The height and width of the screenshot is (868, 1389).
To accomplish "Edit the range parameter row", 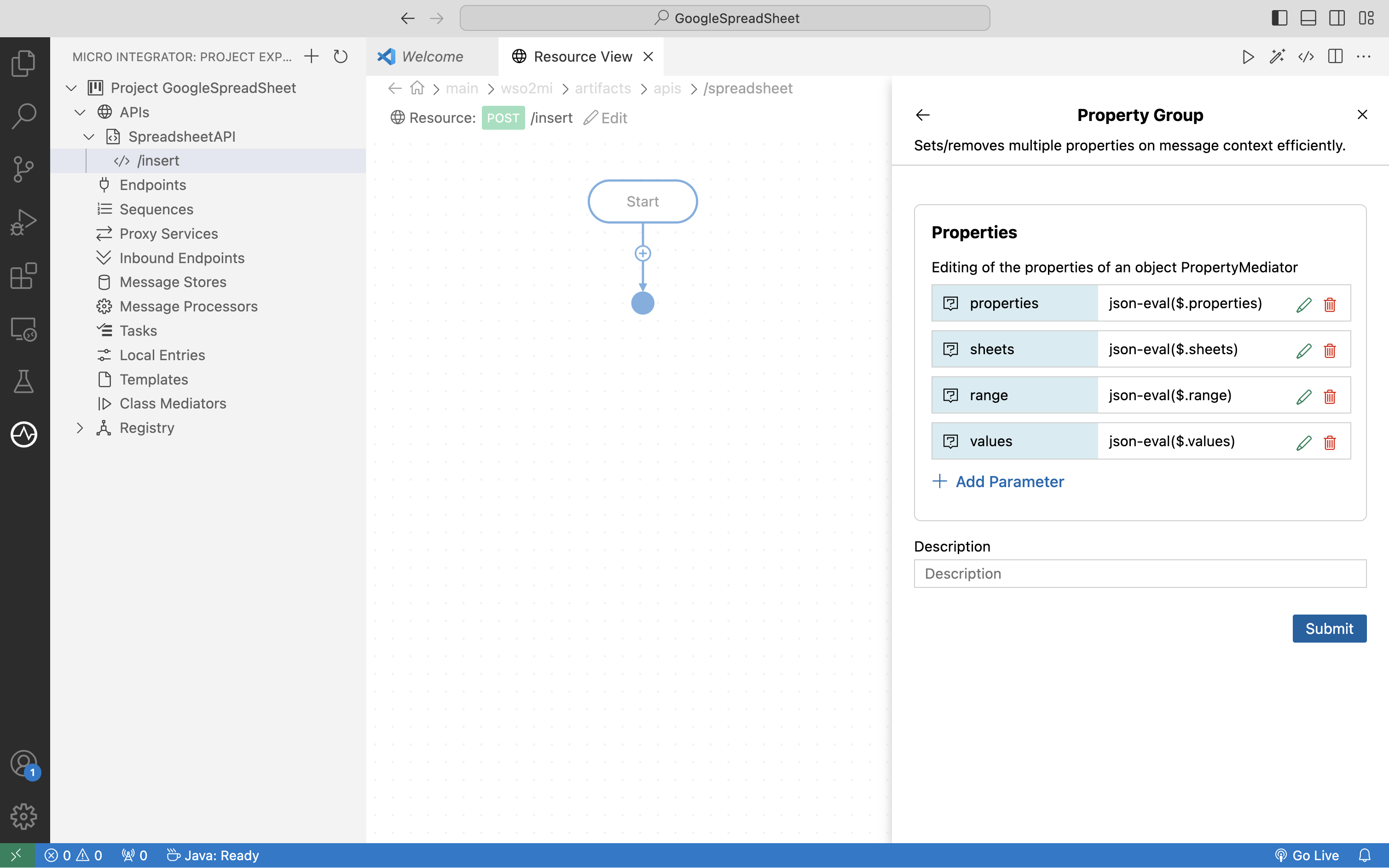I will pyautogui.click(x=1303, y=397).
